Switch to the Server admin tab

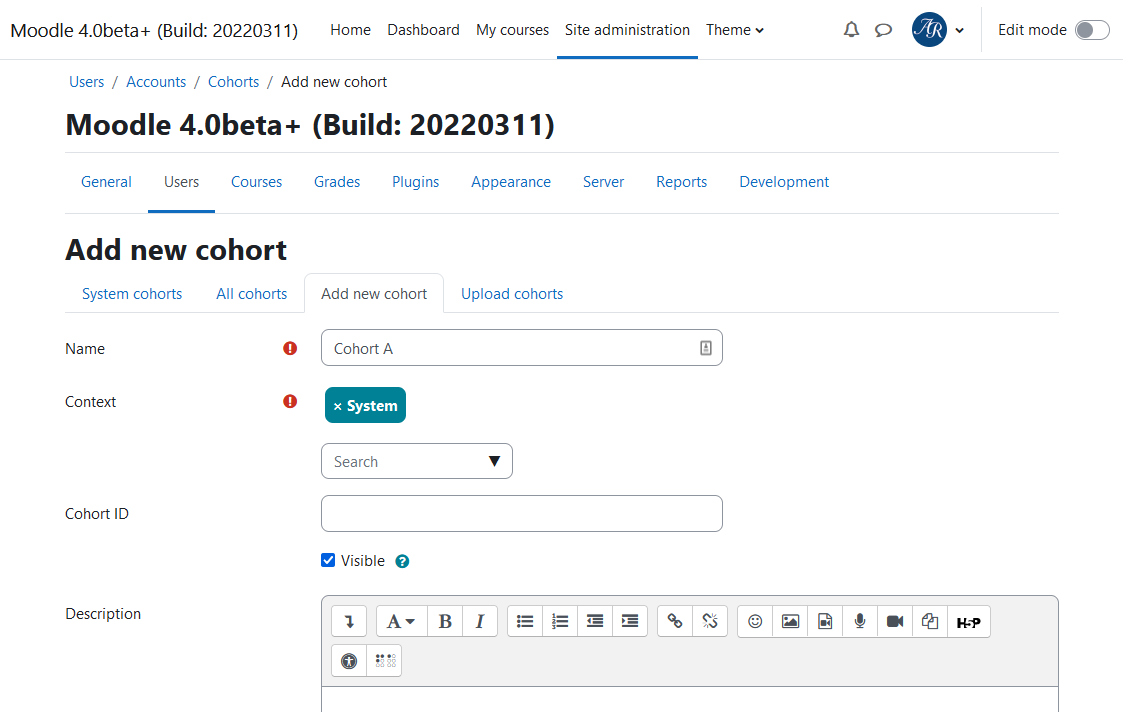603,182
